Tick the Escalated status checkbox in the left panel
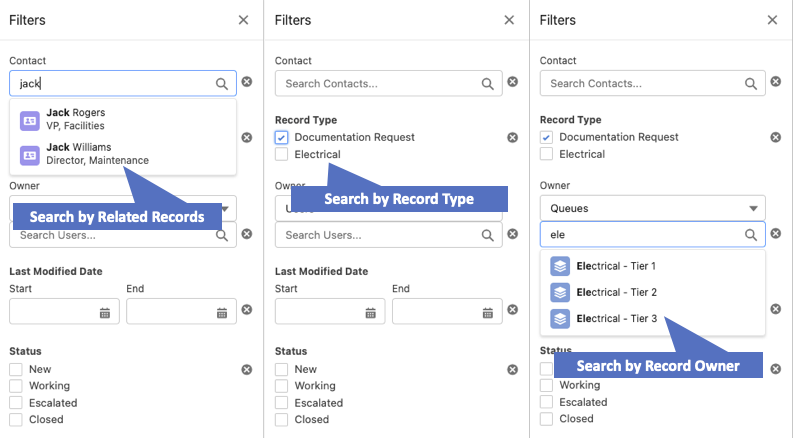The width and height of the screenshot is (793, 438). coord(16,403)
